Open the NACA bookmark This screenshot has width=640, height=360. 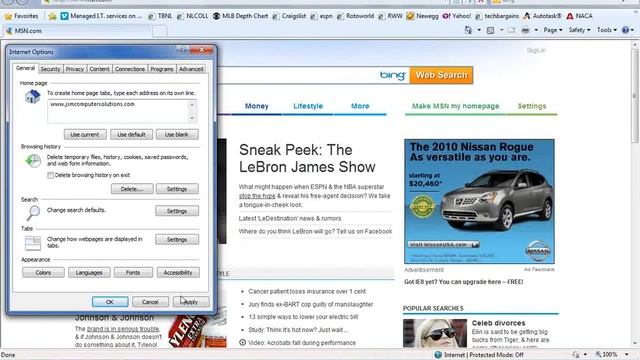tap(579, 16)
